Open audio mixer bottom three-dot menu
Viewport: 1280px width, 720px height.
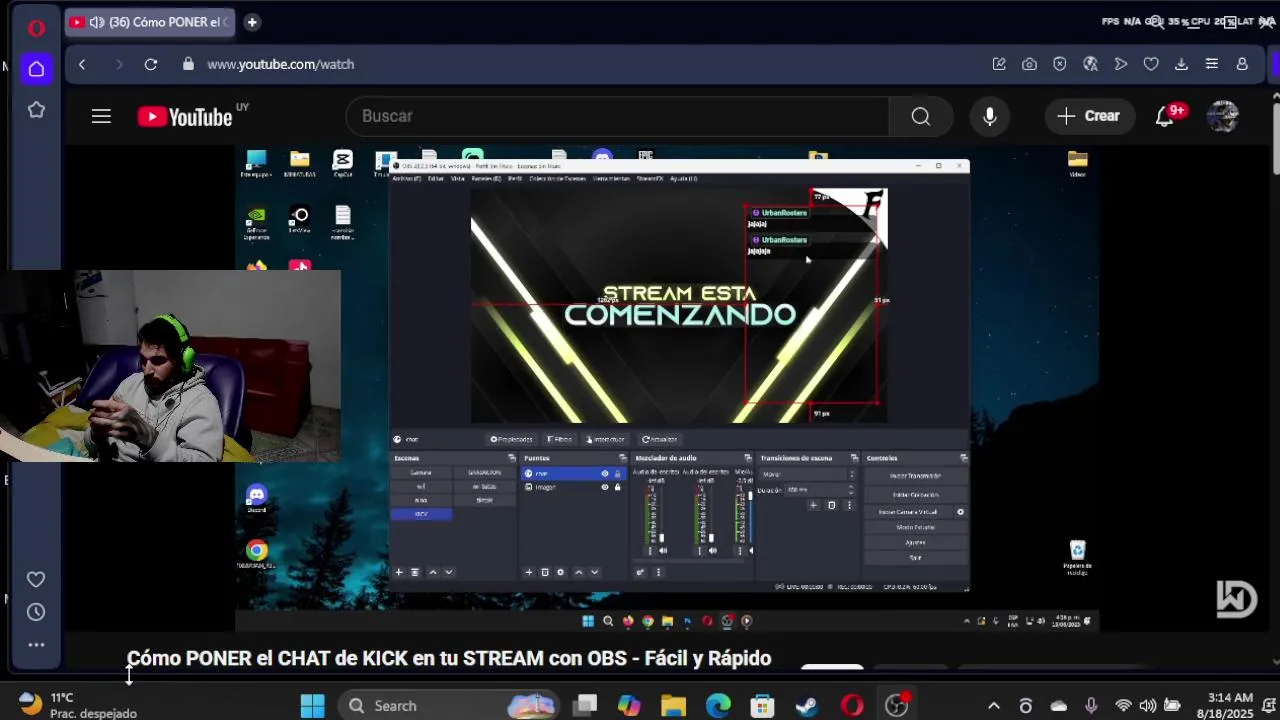pos(658,572)
